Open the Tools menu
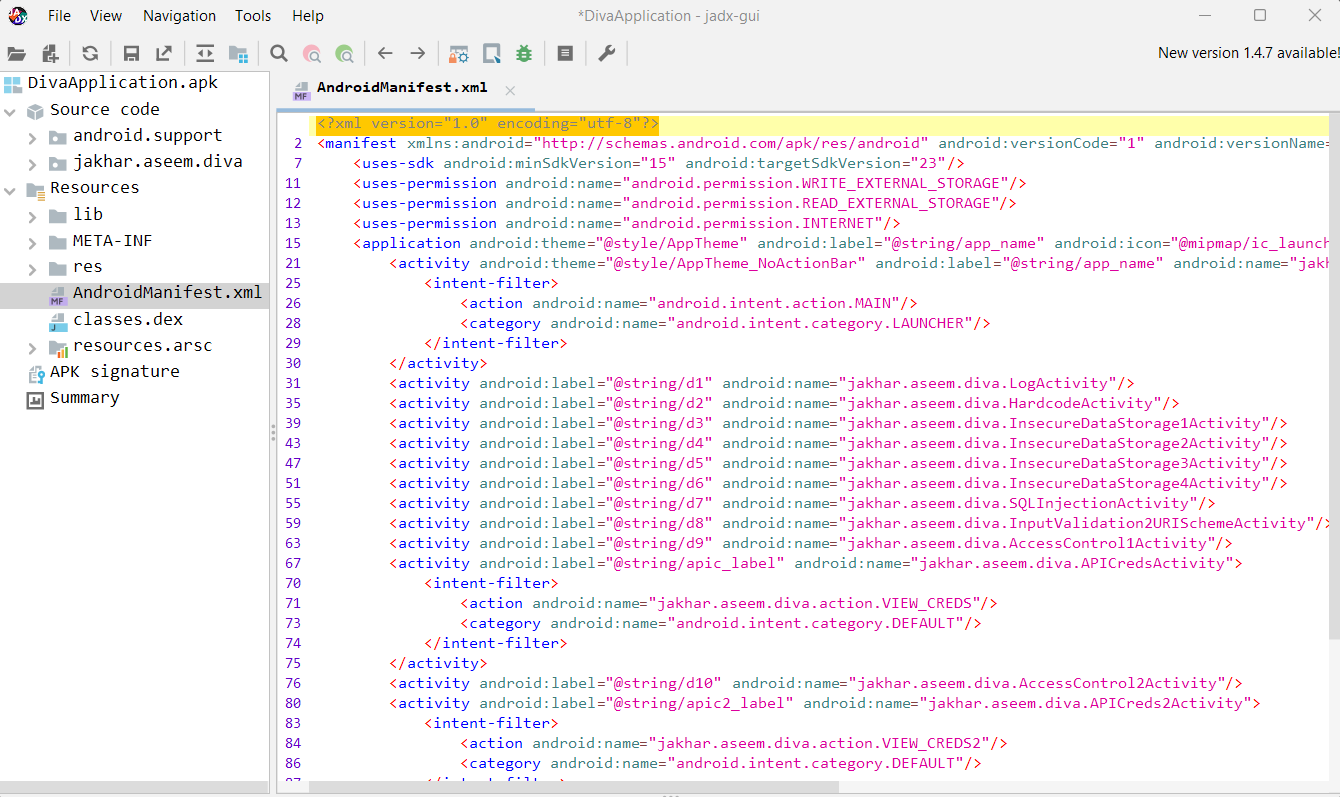The height and width of the screenshot is (797, 1340). 253,15
